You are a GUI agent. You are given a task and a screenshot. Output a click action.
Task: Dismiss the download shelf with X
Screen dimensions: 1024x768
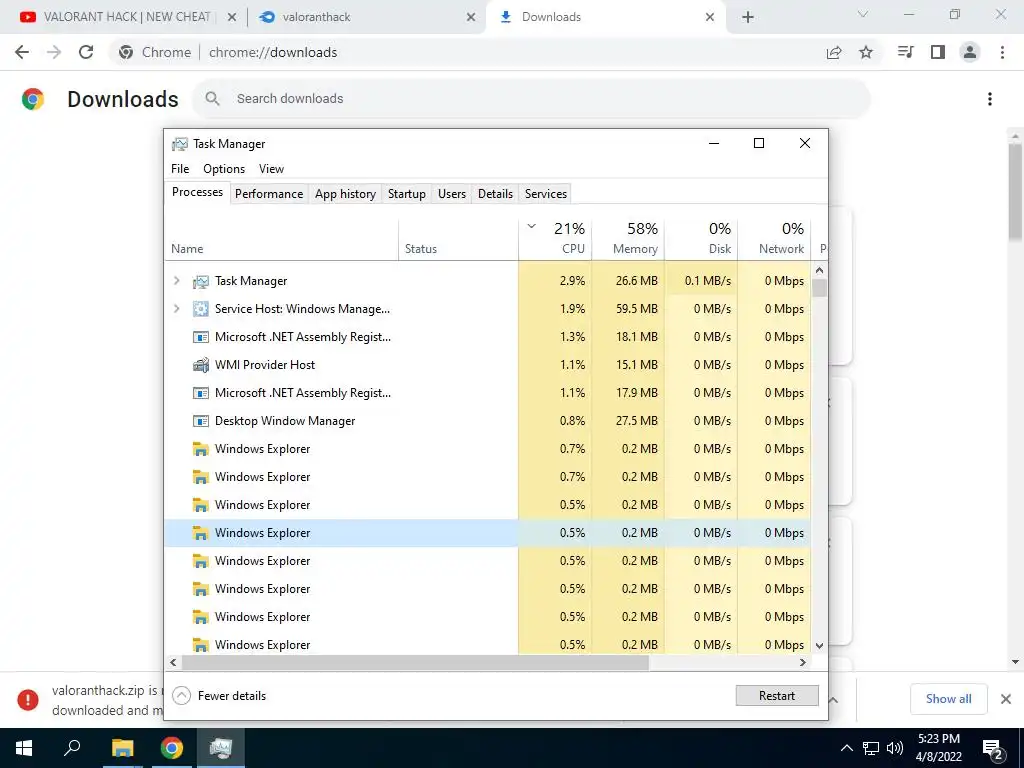click(1006, 699)
